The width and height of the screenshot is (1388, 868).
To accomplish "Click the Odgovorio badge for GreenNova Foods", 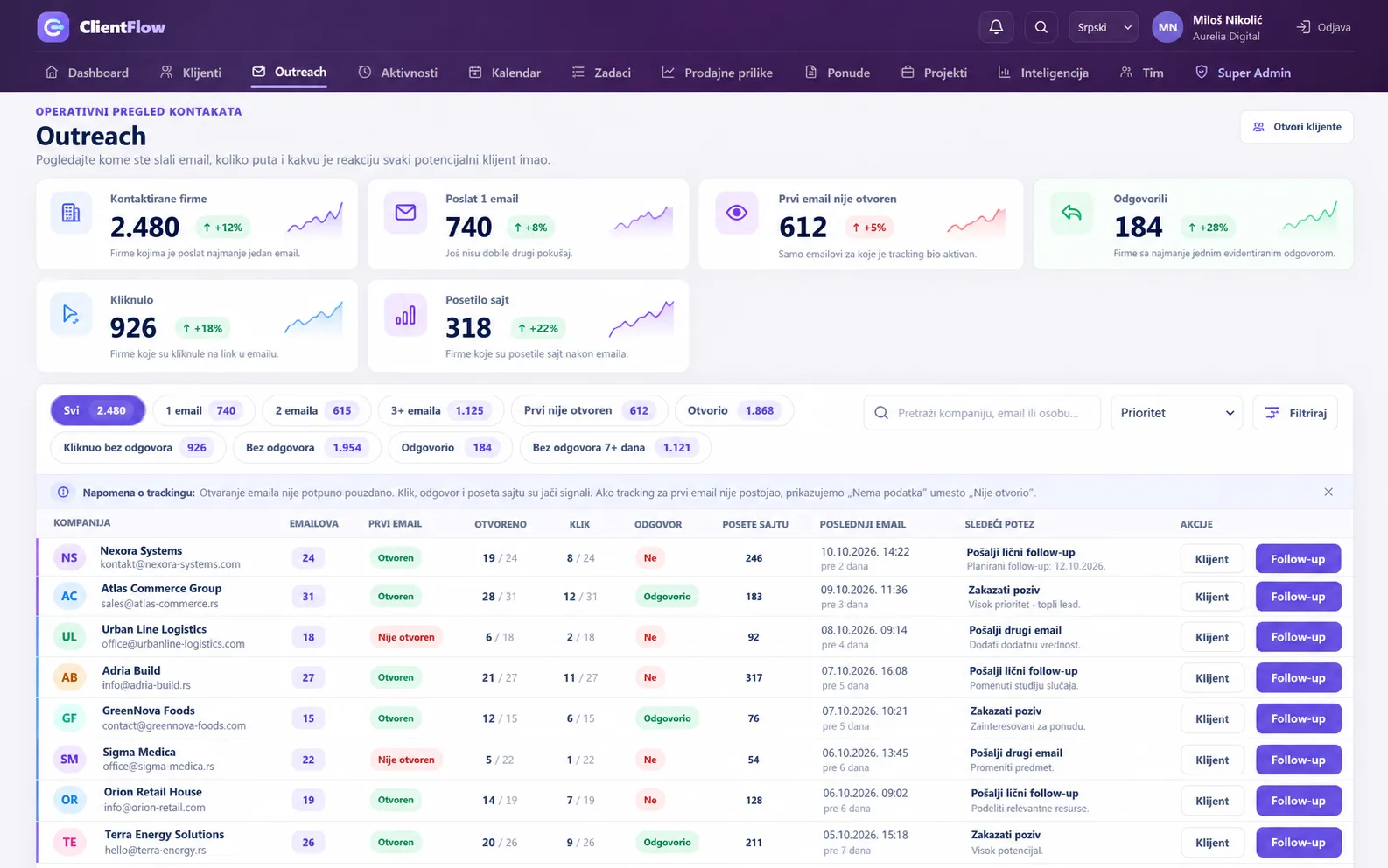I will point(668,718).
